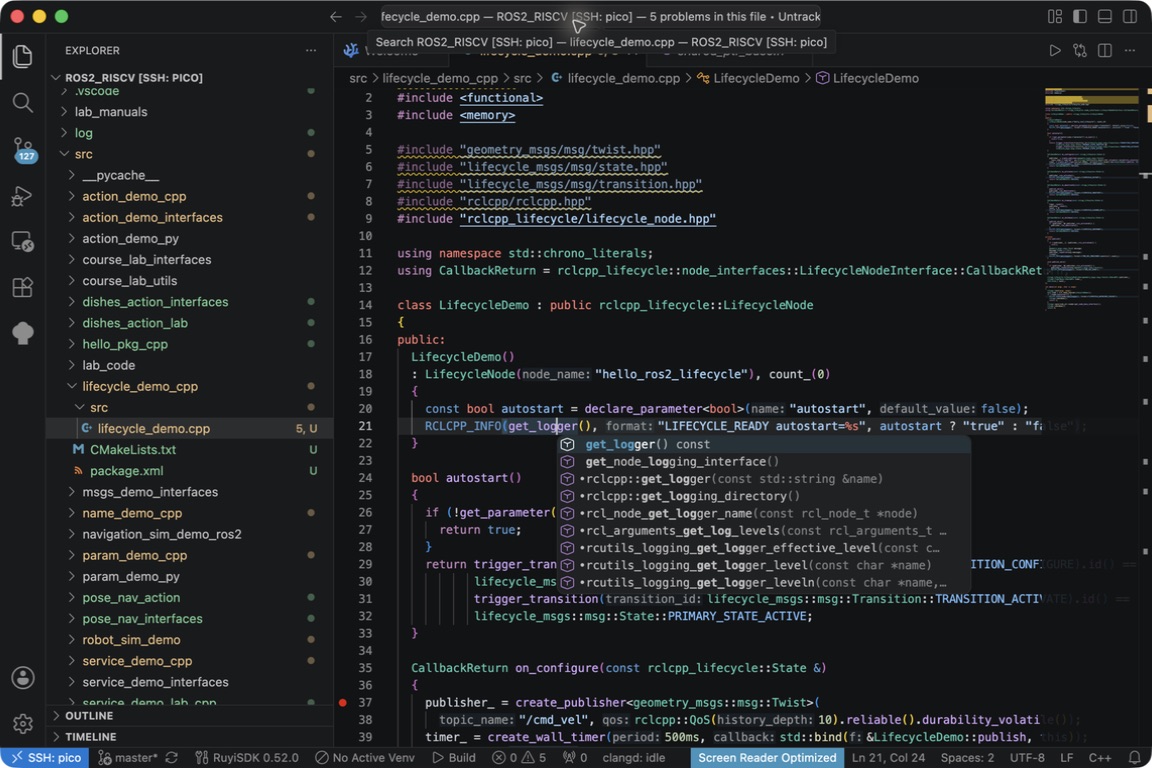Select get_logger() const suggestion
Viewport: 1152px width, 768px height.
click(x=763, y=445)
